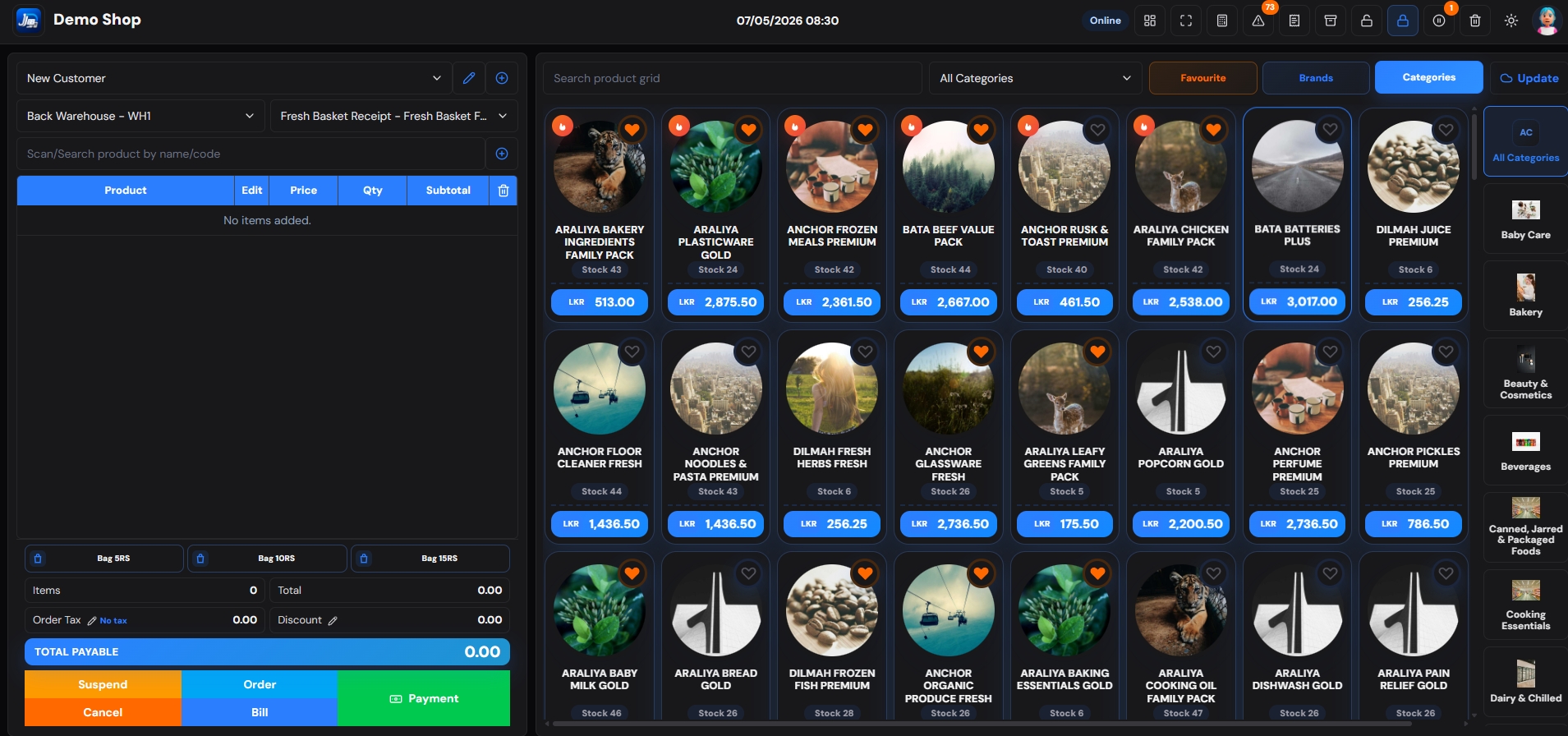
Task: Choose the Baby Care category
Action: click(1525, 219)
